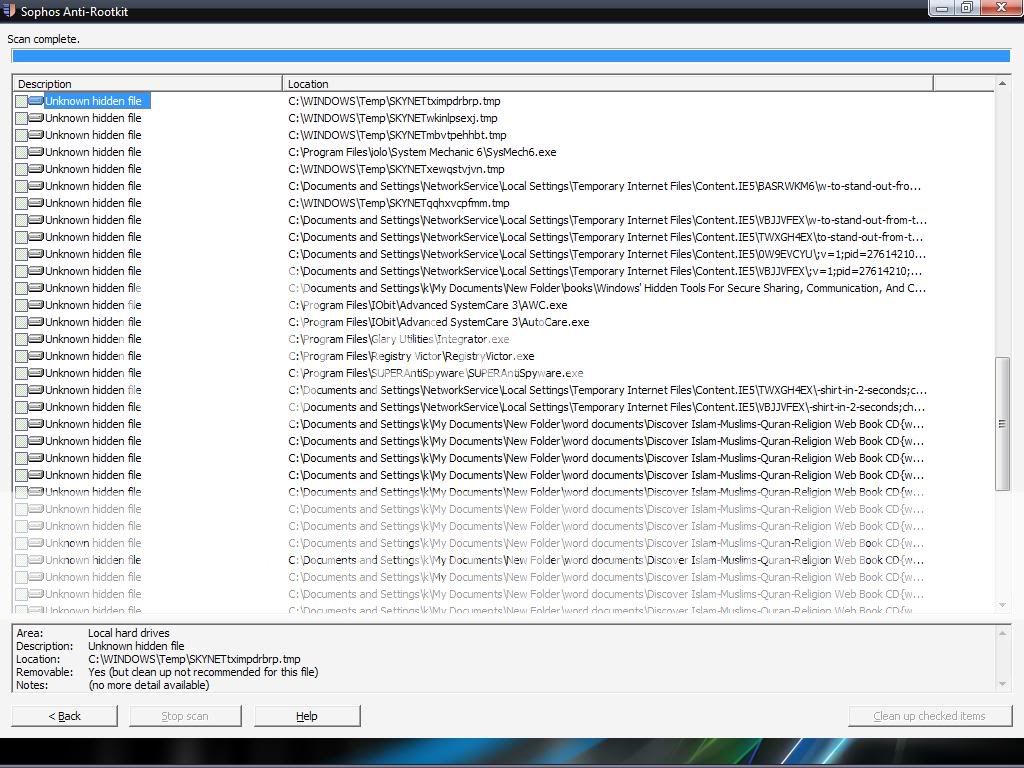This screenshot has width=1024, height=768.
Task: Check the box for Glary Utilities Integrator.exe
Action: [x=22, y=339]
